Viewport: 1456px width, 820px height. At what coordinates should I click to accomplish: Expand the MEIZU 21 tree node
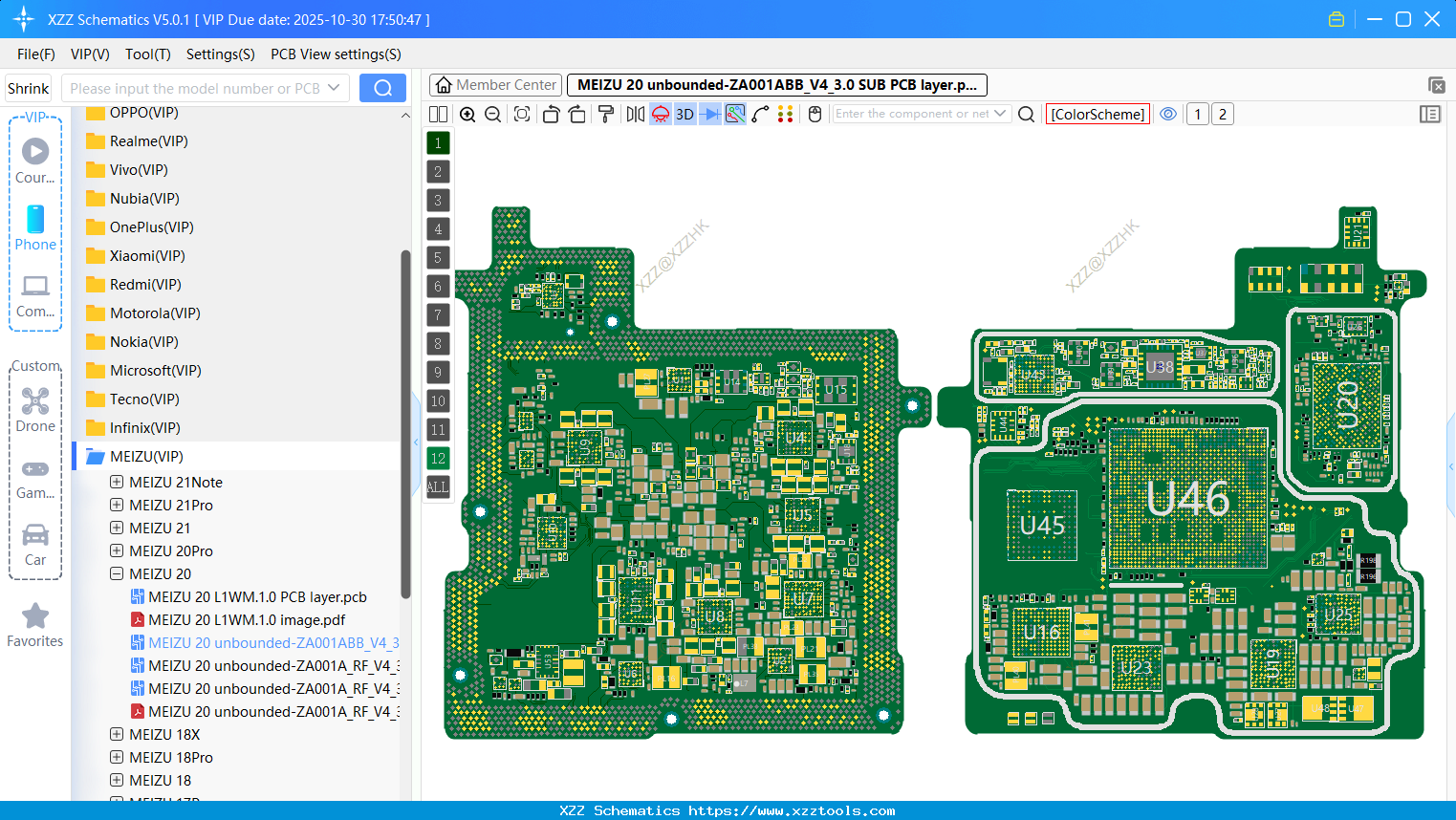tap(117, 529)
